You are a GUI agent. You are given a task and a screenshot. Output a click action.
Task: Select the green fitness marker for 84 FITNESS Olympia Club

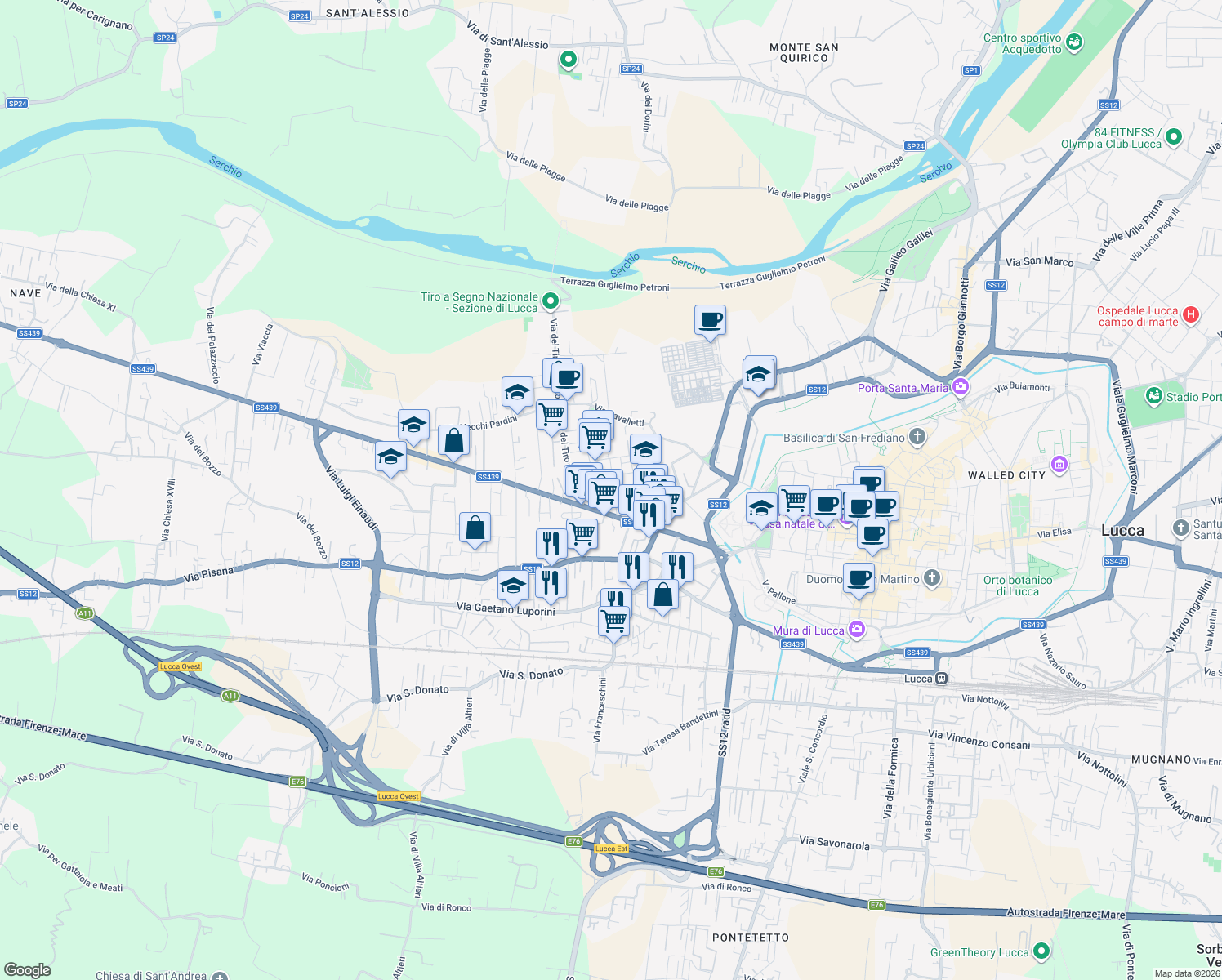pyautogui.click(x=1174, y=138)
